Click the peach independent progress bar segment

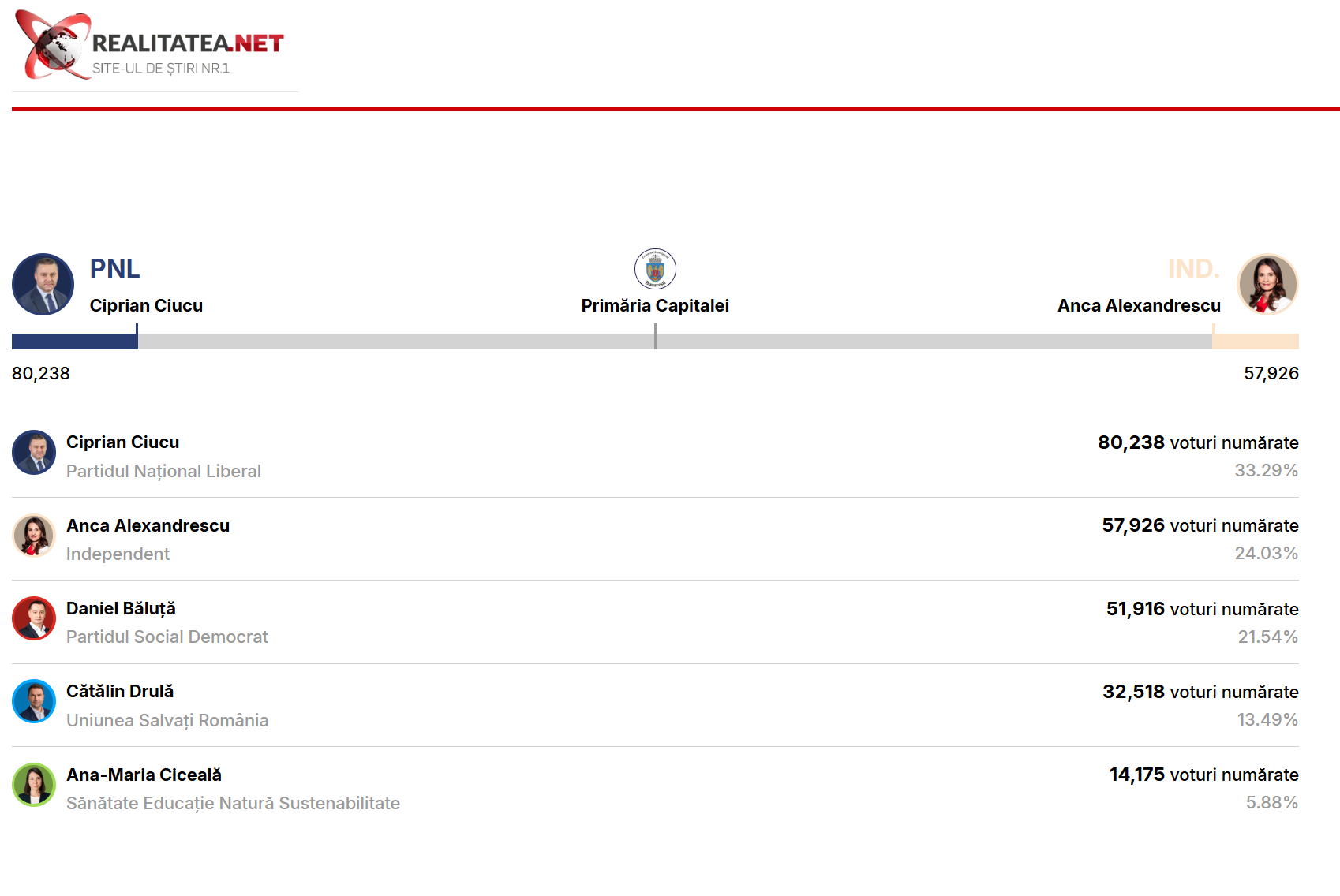pyautogui.click(x=1256, y=342)
